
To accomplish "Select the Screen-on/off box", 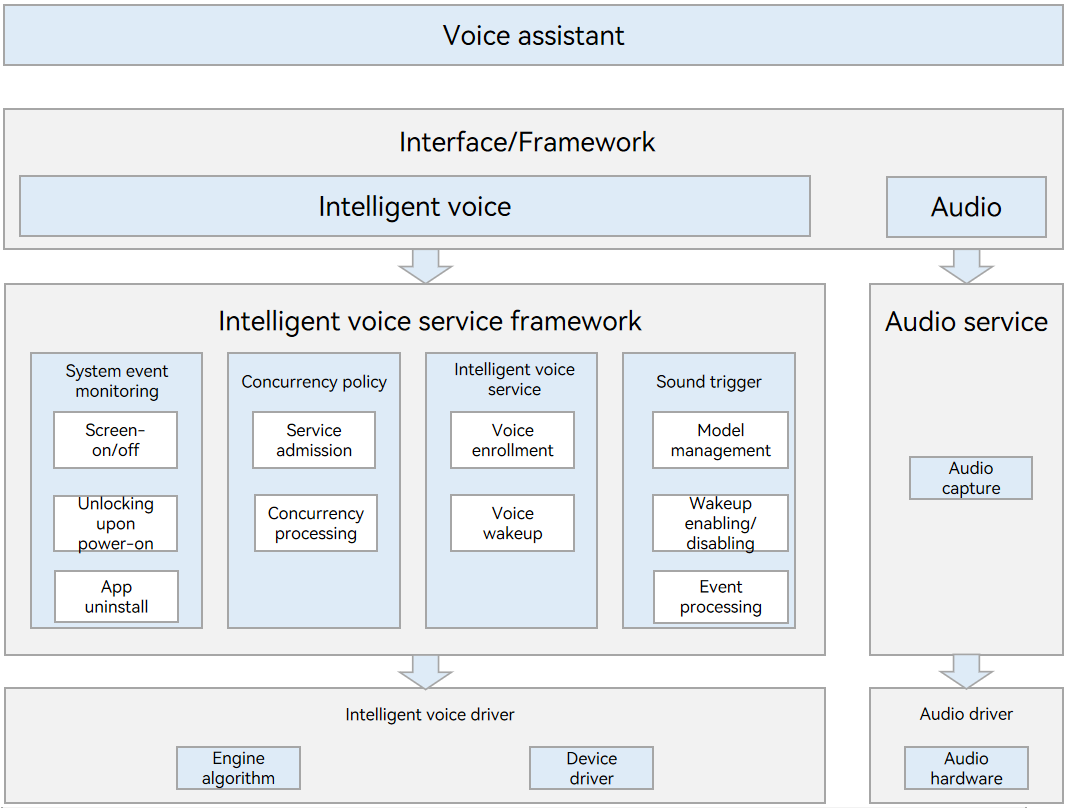I will 116,440.
